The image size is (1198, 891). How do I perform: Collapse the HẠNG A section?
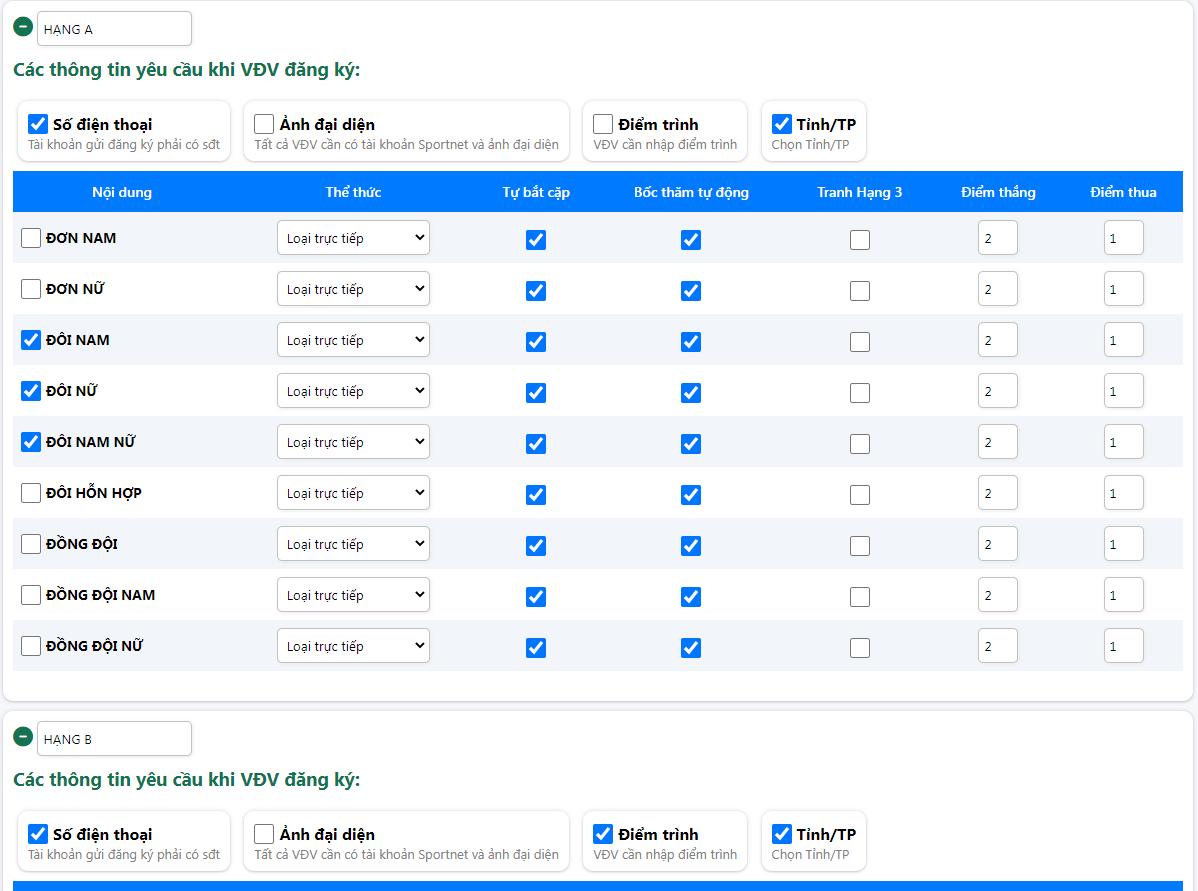(23, 27)
